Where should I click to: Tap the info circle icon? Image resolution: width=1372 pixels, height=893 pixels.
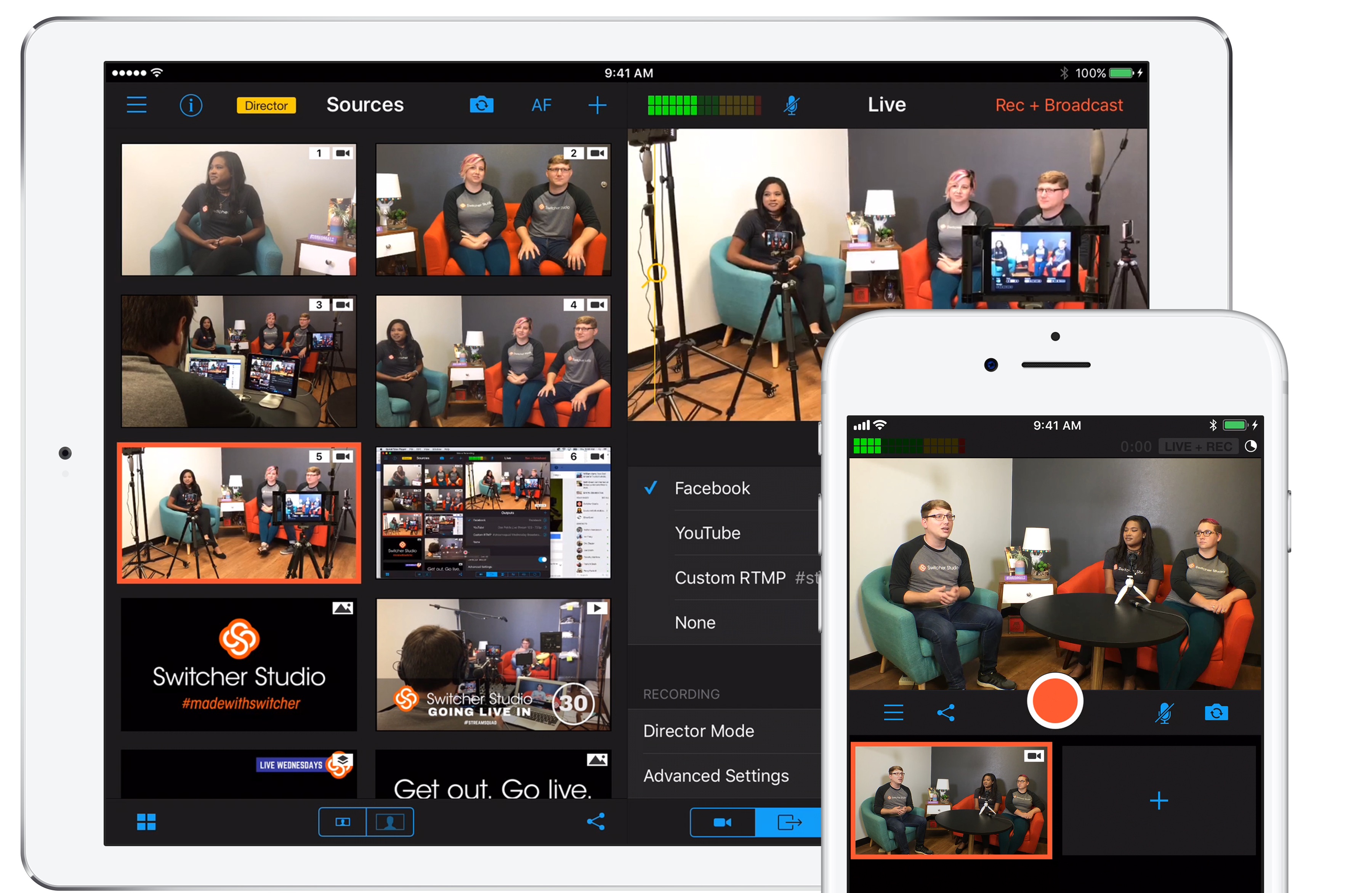coord(191,105)
